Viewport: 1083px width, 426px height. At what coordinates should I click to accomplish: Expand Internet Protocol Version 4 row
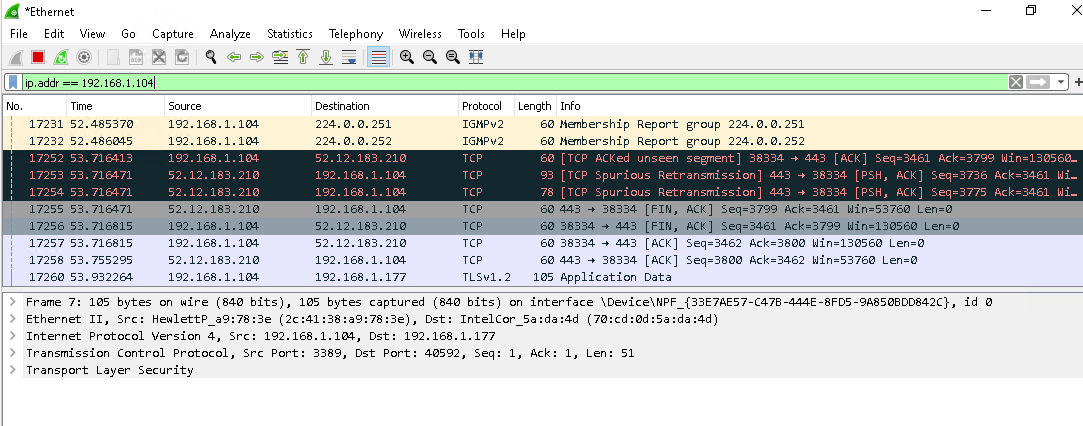(x=12, y=336)
